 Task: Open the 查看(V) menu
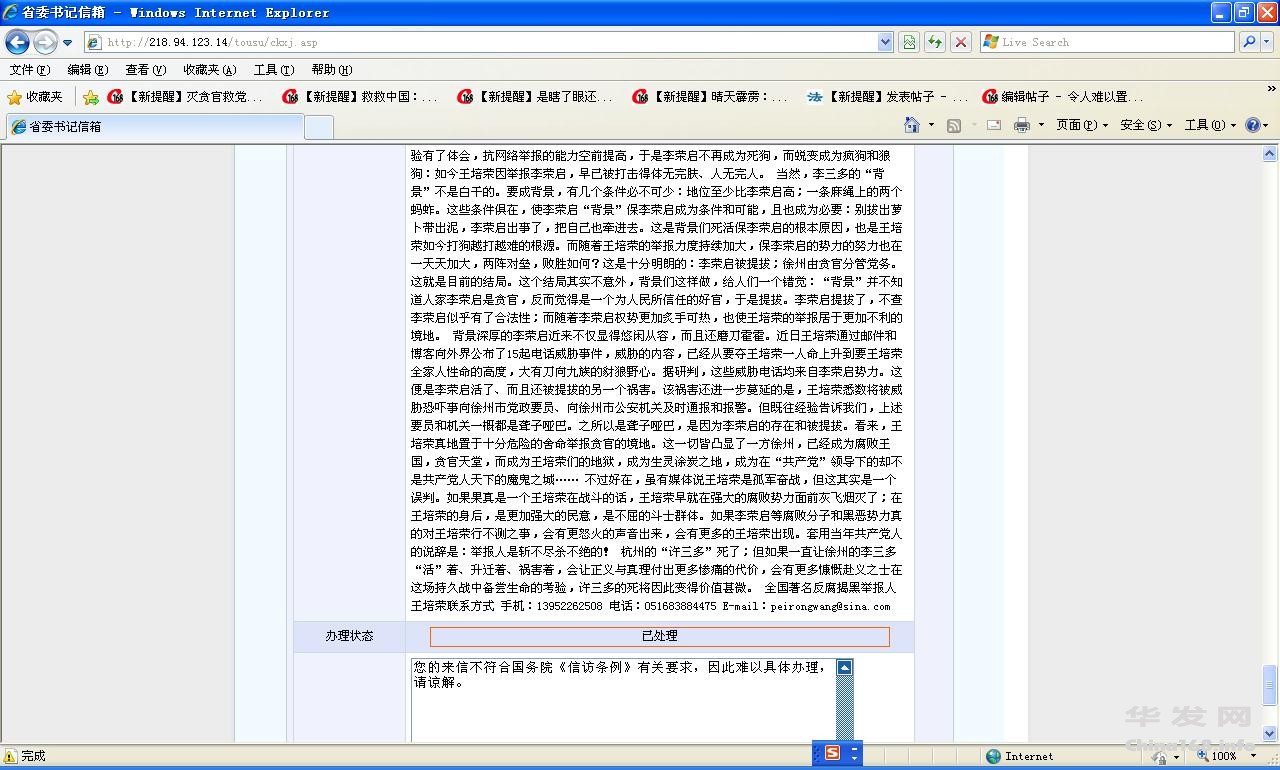(145, 69)
